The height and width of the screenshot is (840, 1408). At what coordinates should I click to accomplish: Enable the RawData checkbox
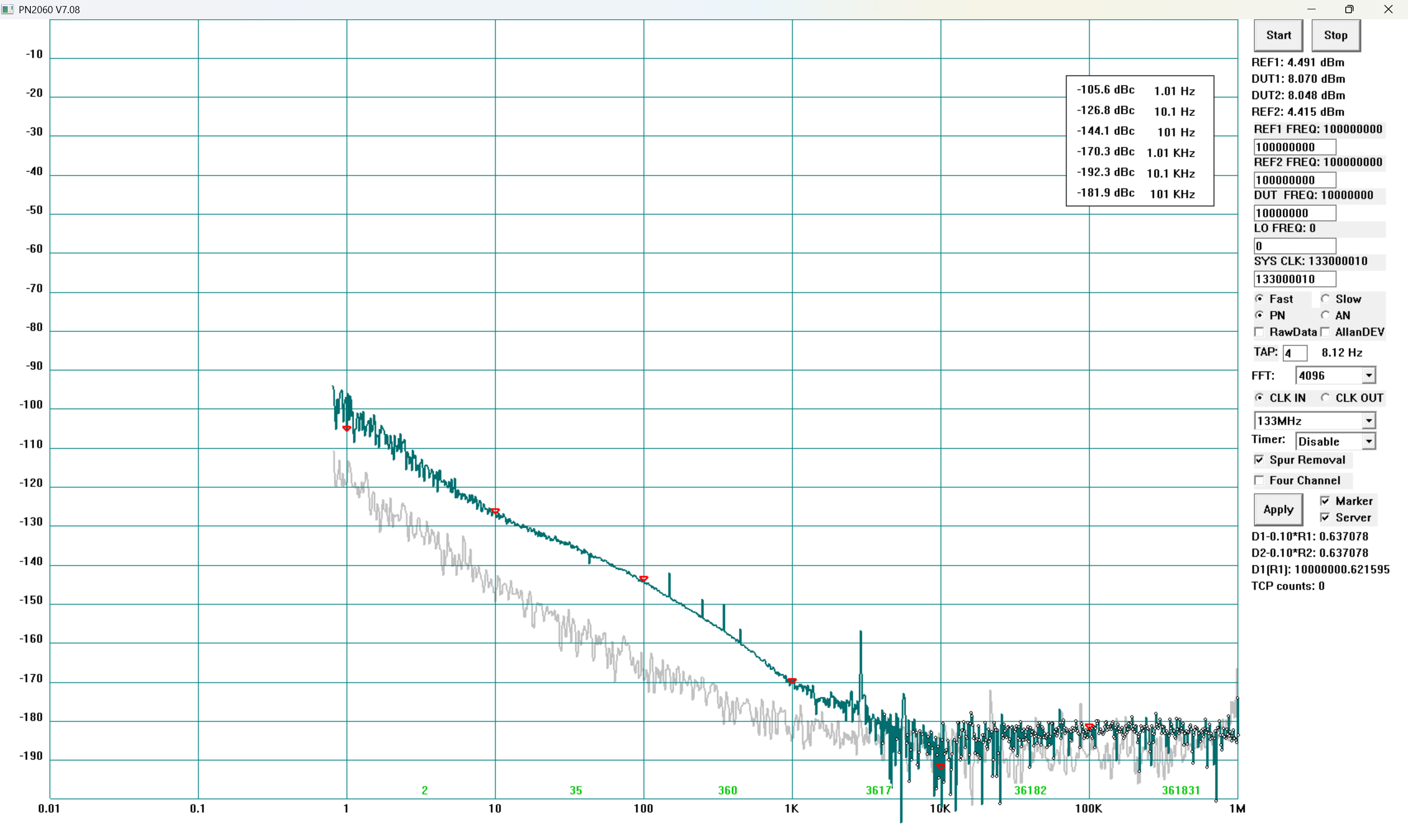pos(1259,332)
